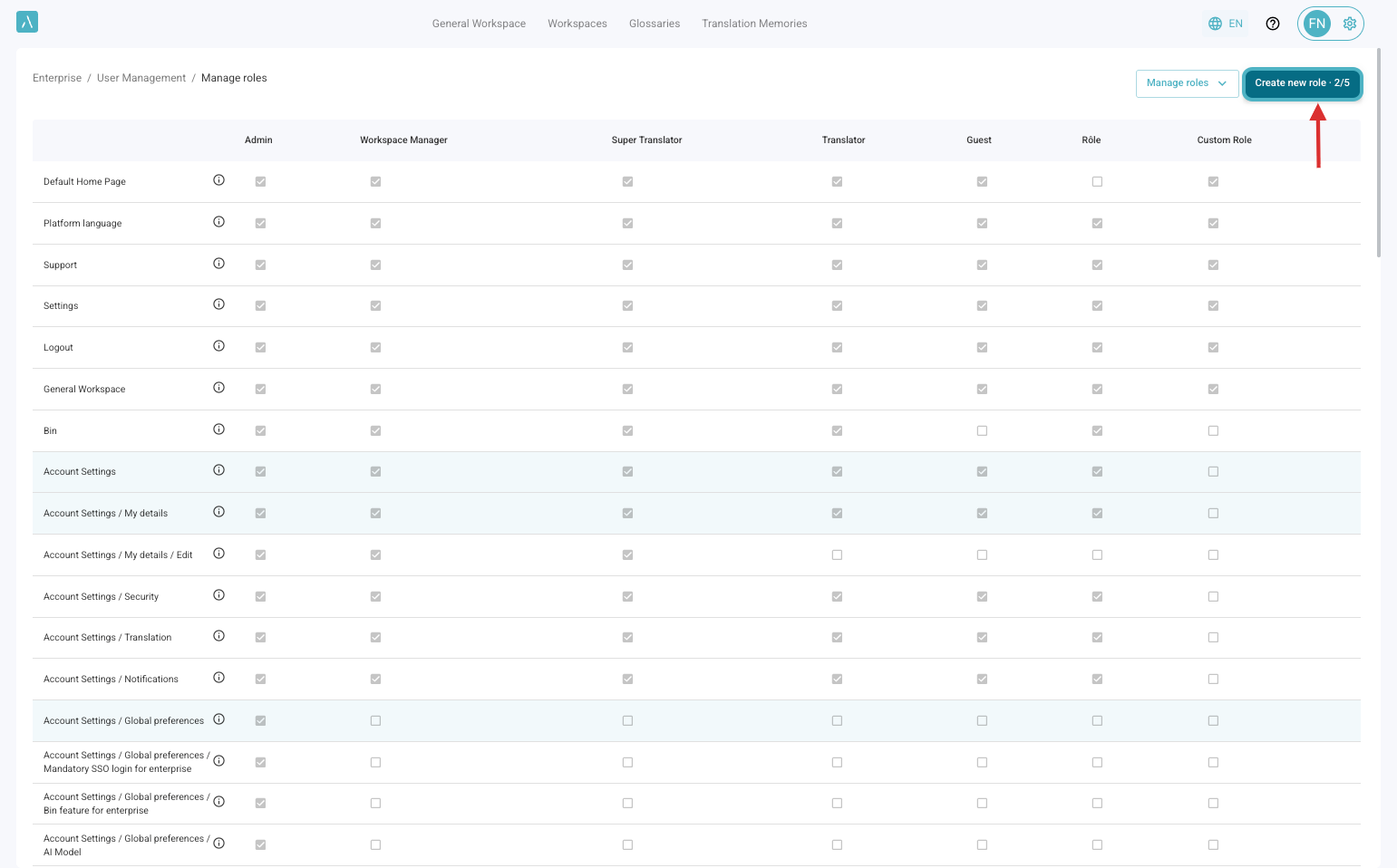
Task: Click the FN user avatar
Action: click(1317, 24)
